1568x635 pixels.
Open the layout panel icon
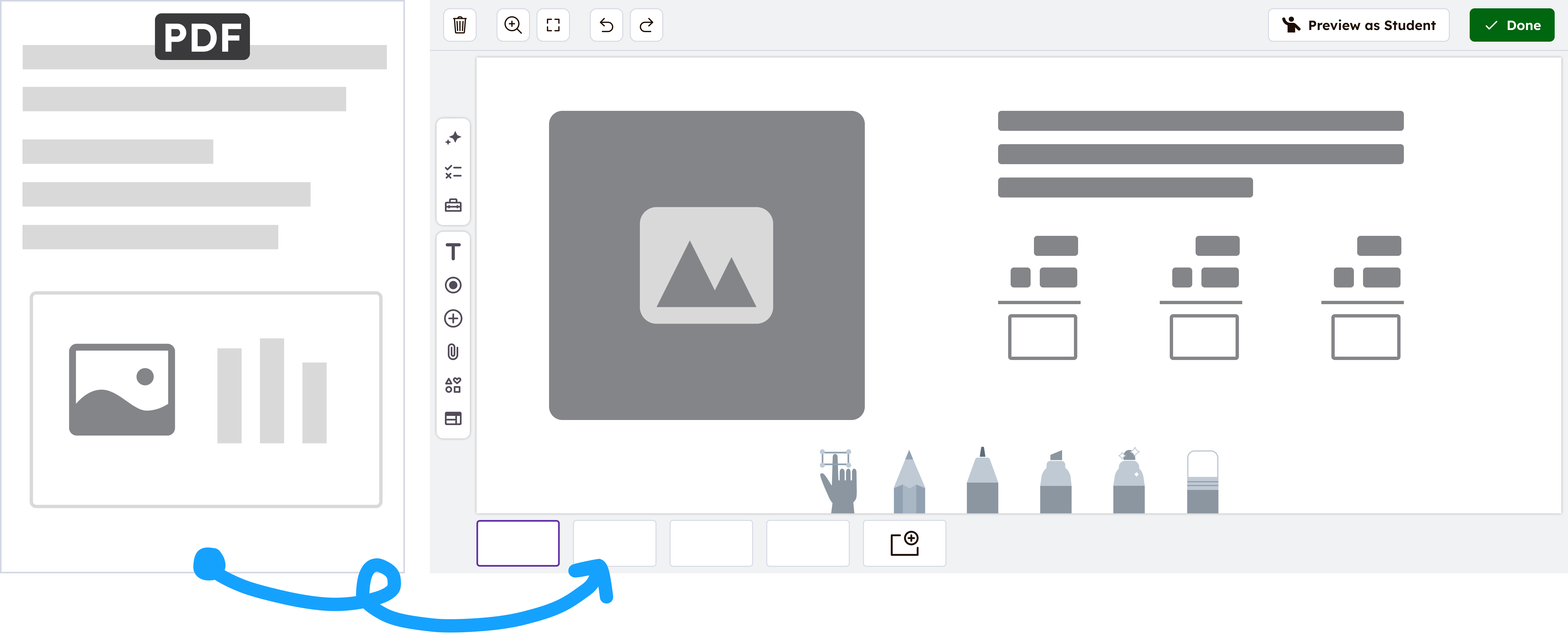[453, 419]
